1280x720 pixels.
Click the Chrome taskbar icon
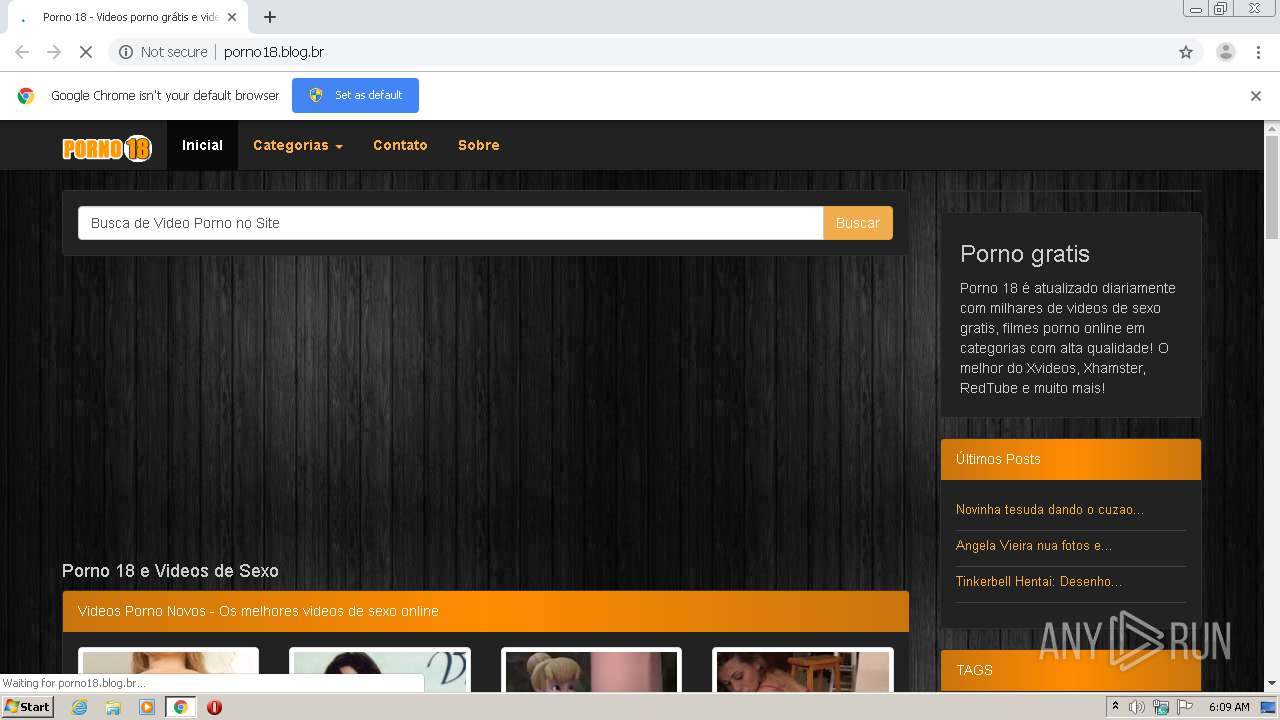point(180,707)
